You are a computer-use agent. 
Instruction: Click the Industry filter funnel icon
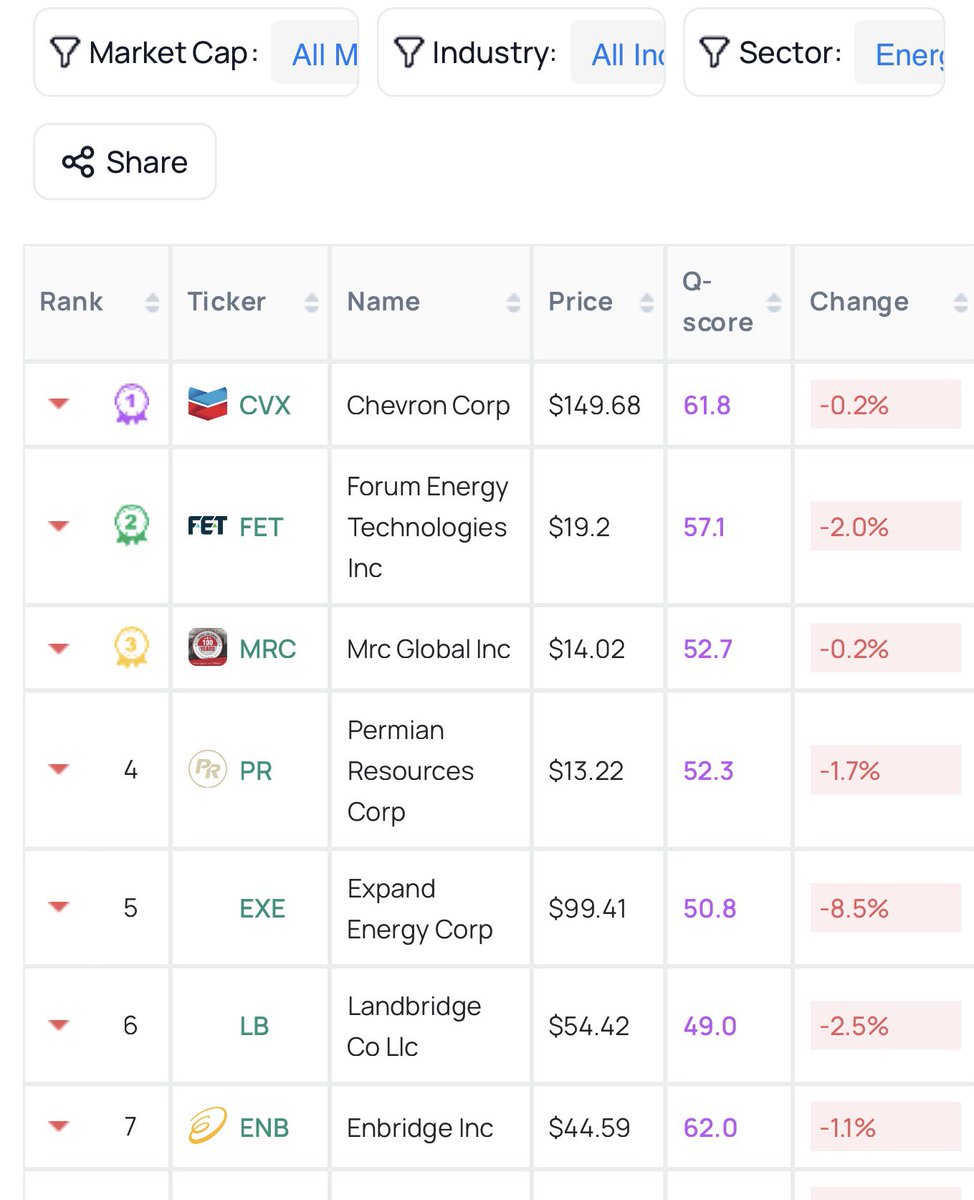click(x=409, y=52)
